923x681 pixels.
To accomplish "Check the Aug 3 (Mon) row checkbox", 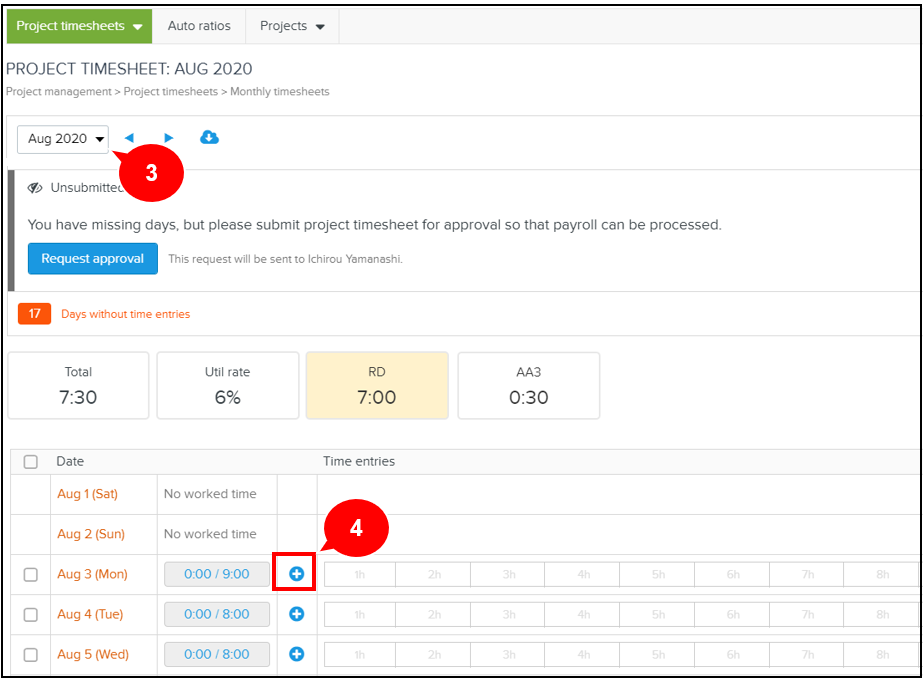I will click(31, 574).
